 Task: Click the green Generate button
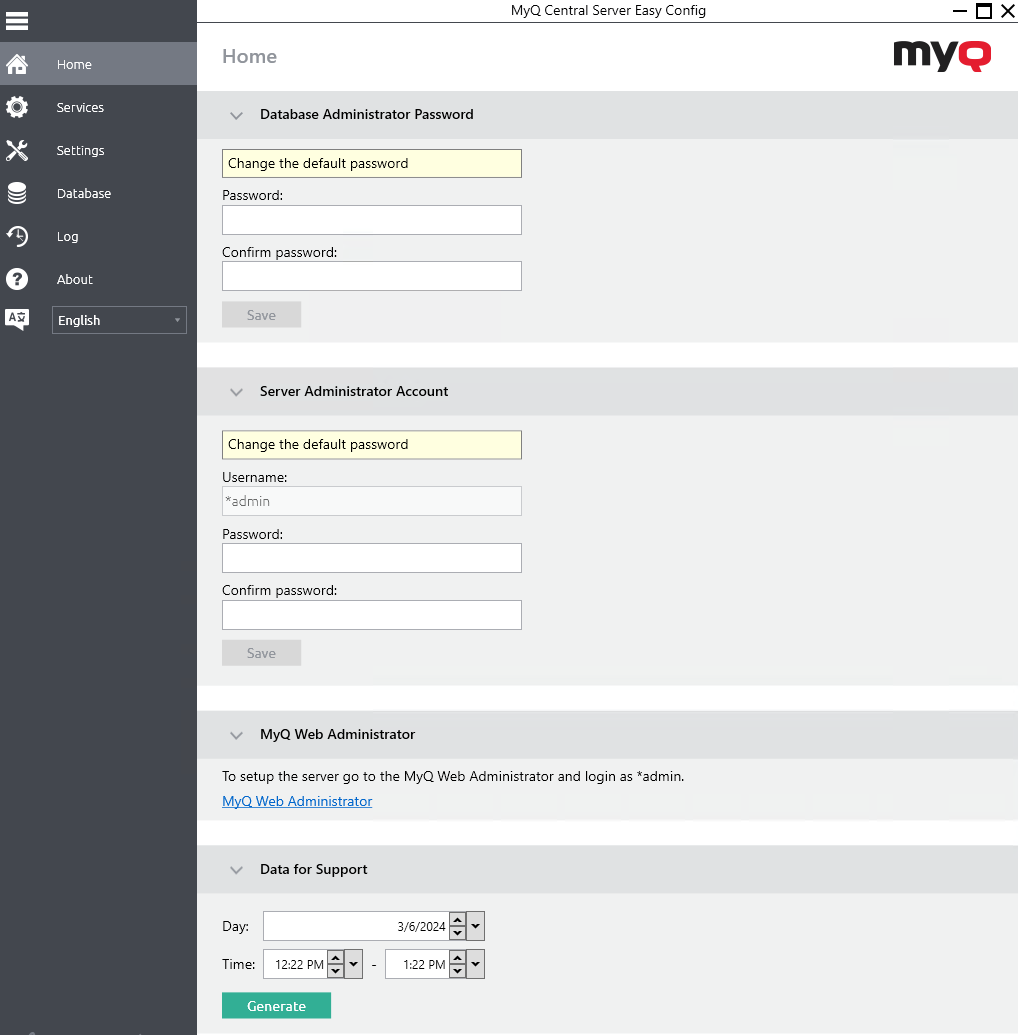coord(276,1006)
